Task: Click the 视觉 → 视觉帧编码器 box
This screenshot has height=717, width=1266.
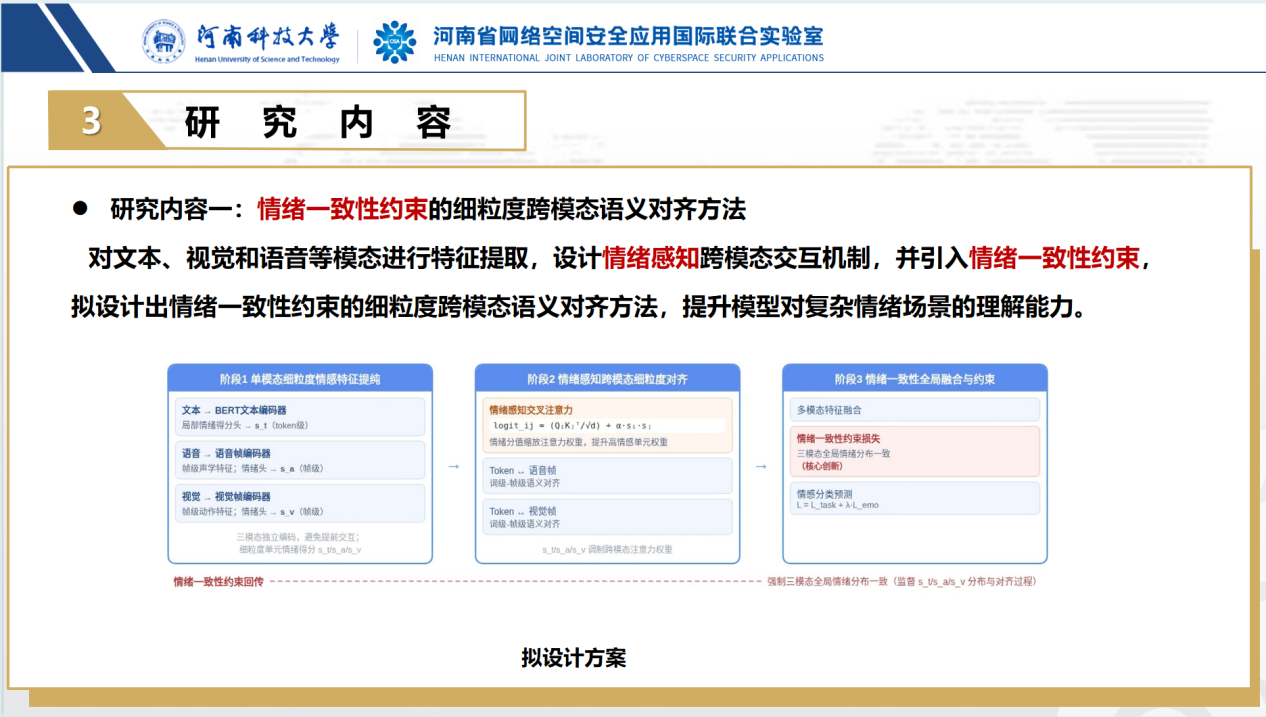Action: pos(300,503)
